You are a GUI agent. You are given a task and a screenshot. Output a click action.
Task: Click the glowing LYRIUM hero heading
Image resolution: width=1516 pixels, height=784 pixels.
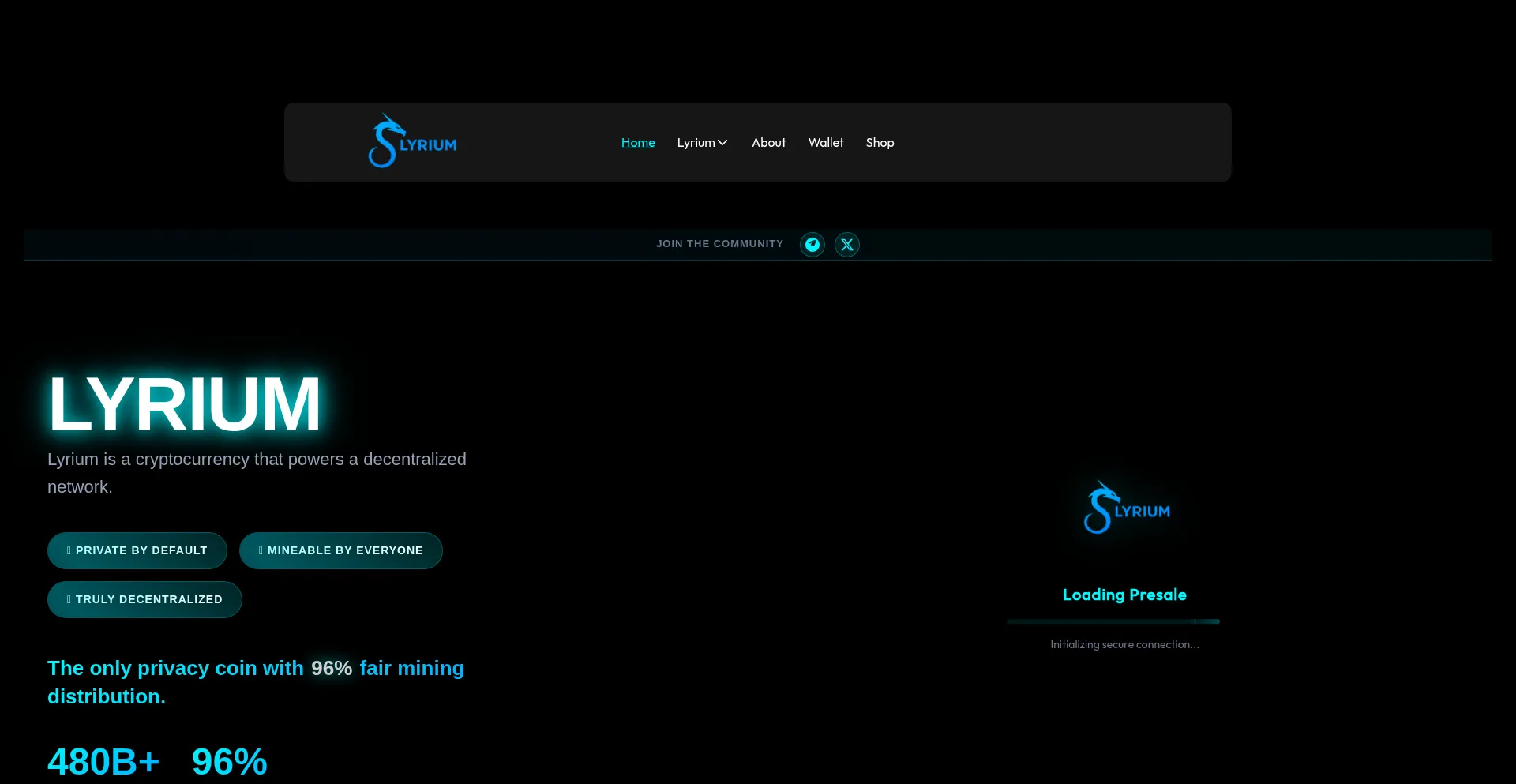[185, 404]
